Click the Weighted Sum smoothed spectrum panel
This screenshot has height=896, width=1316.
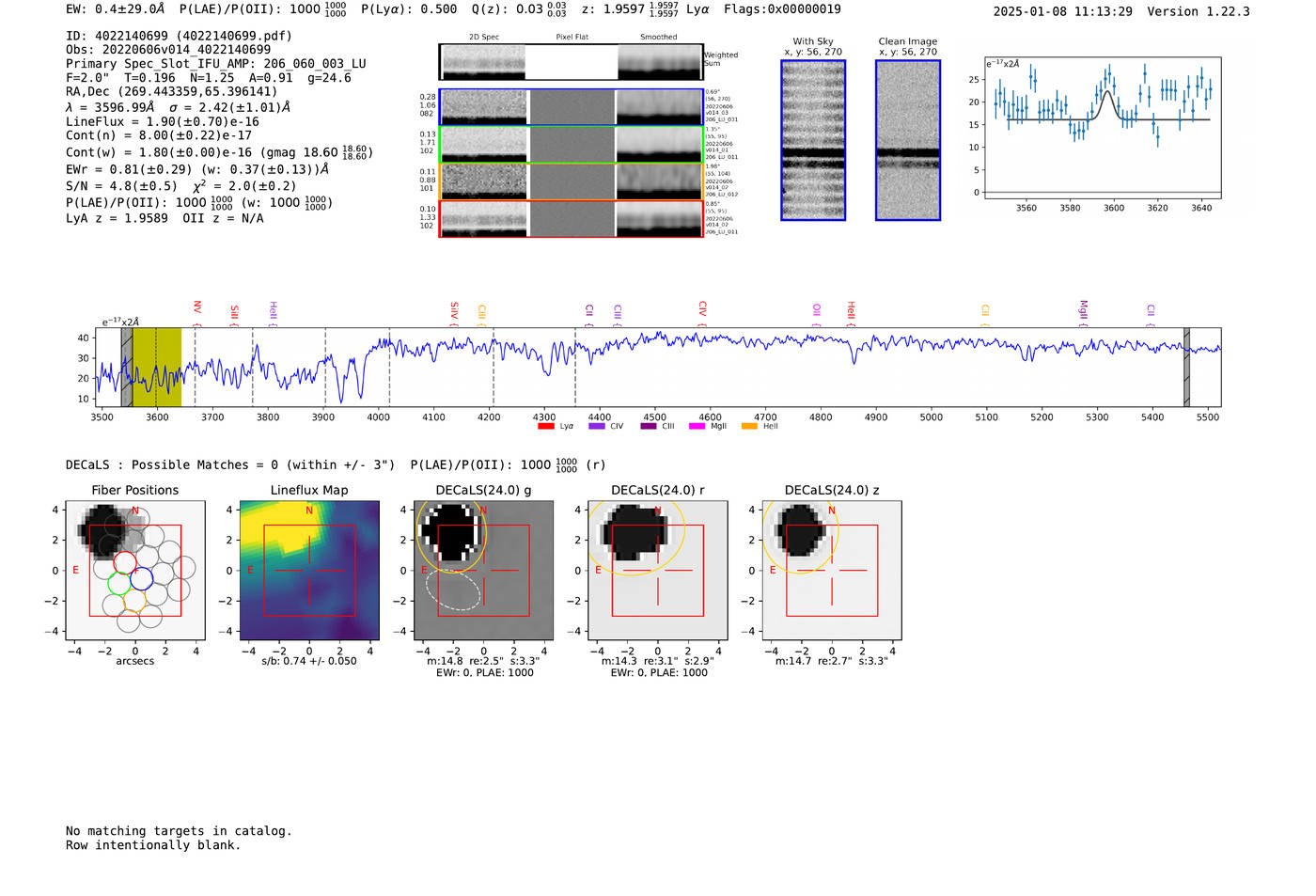[659, 62]
